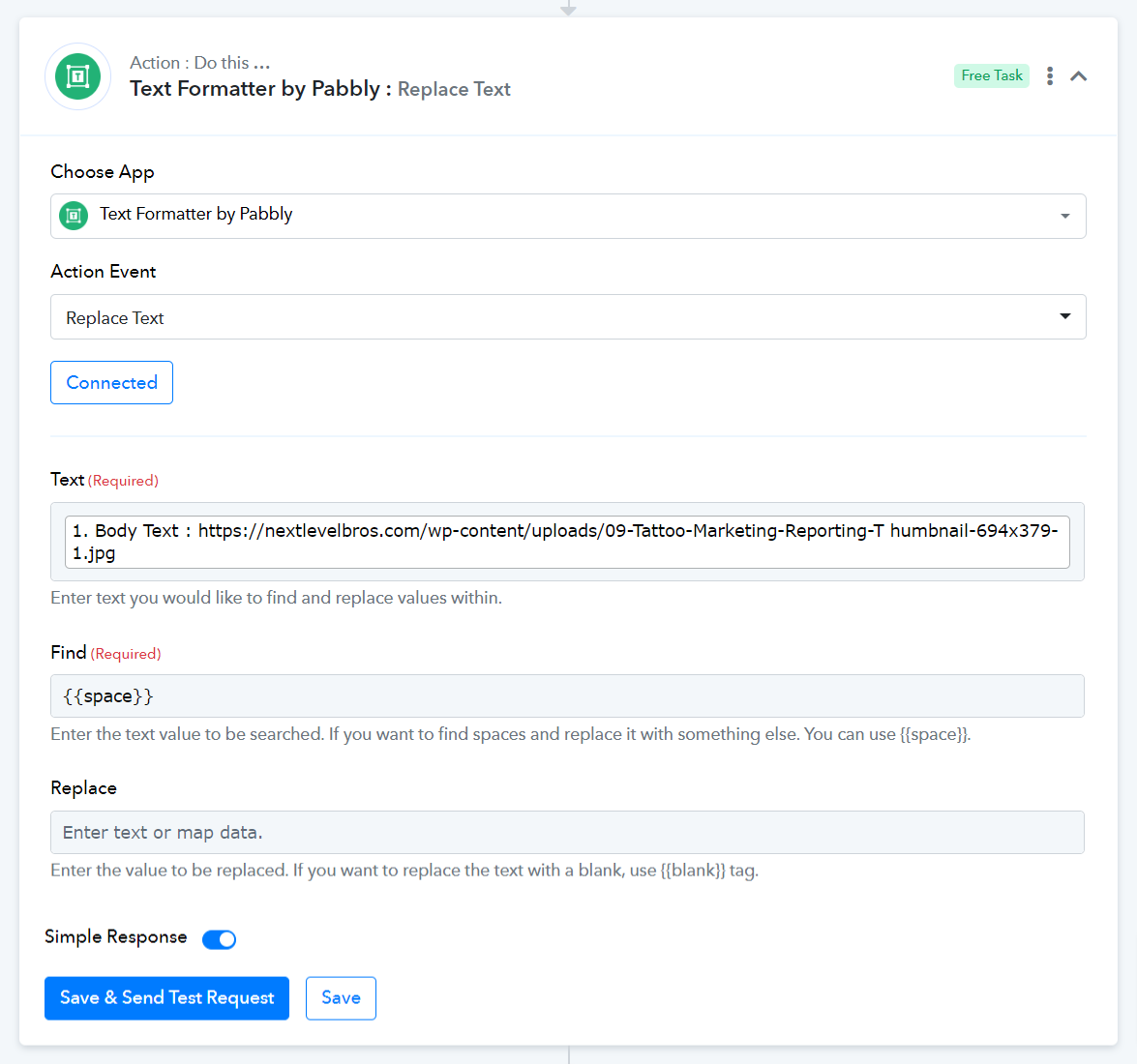Click the hint mentioning {{blank}} tag
This screenshot has height=1064, width=1137.
[x=404, y=871]
